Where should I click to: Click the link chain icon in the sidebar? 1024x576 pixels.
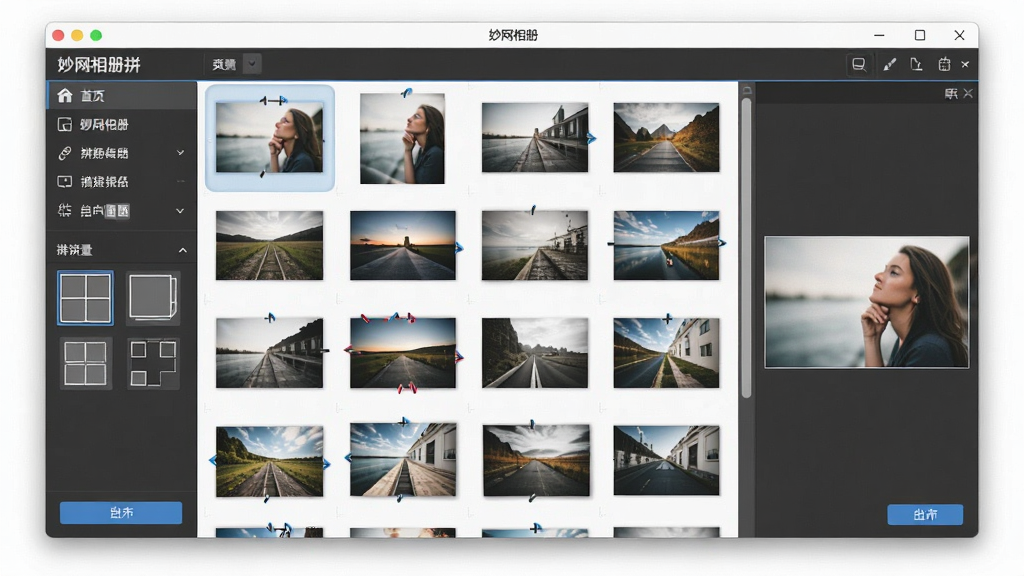[65, 153]
